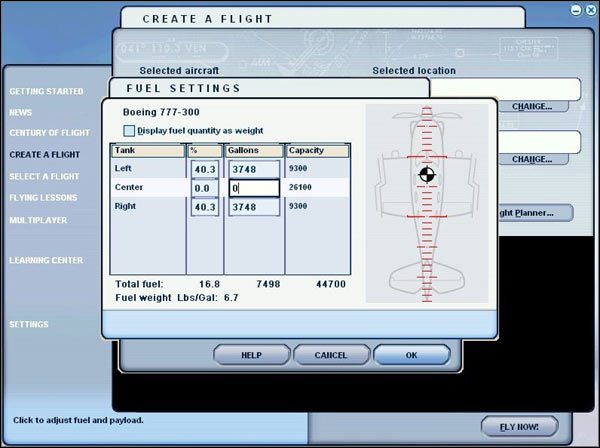Click Change button under Selected location
The image size is (600, 448).
(x=532, y=106)
